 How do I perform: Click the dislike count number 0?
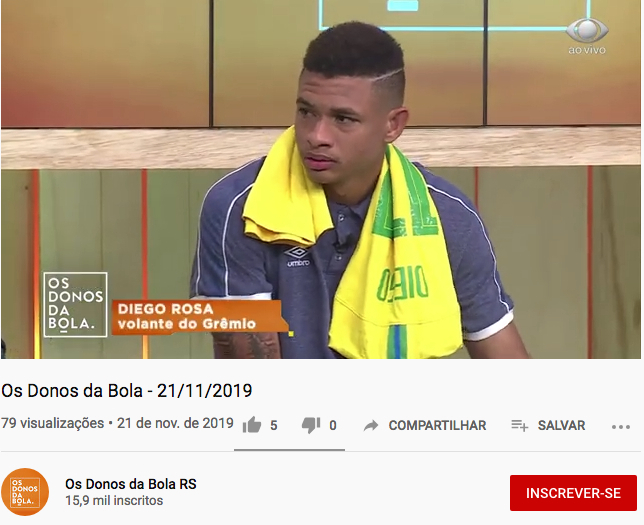[333, 426]
